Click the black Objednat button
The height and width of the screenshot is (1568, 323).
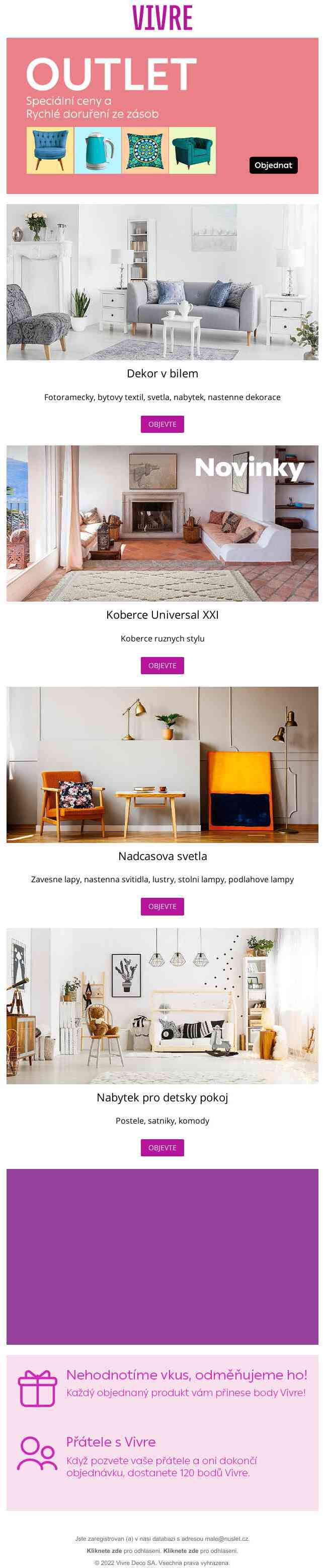[x=273, y=166]
